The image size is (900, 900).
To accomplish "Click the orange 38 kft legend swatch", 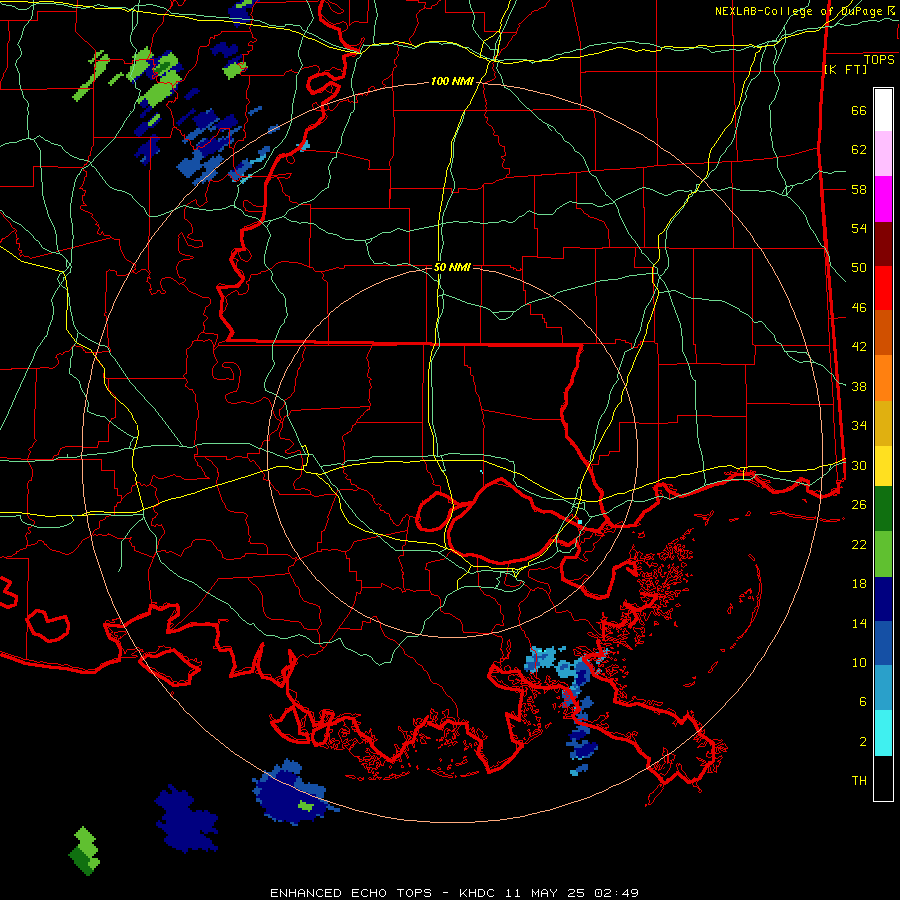I will click(883, 378).
